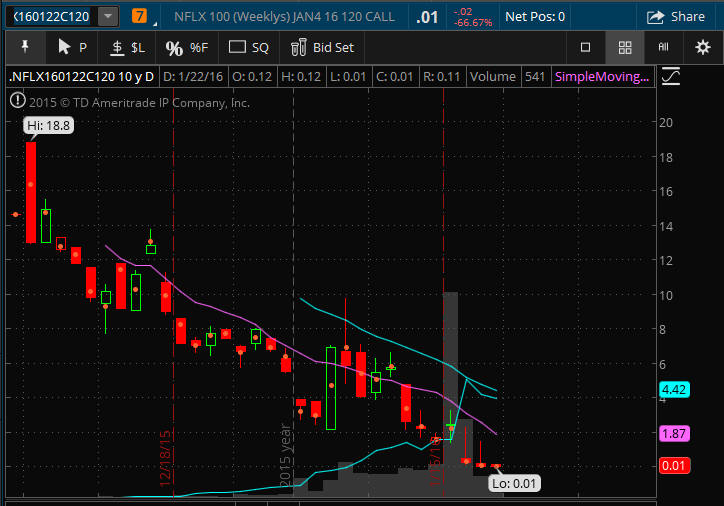Select the All layout option

(663, 47)
